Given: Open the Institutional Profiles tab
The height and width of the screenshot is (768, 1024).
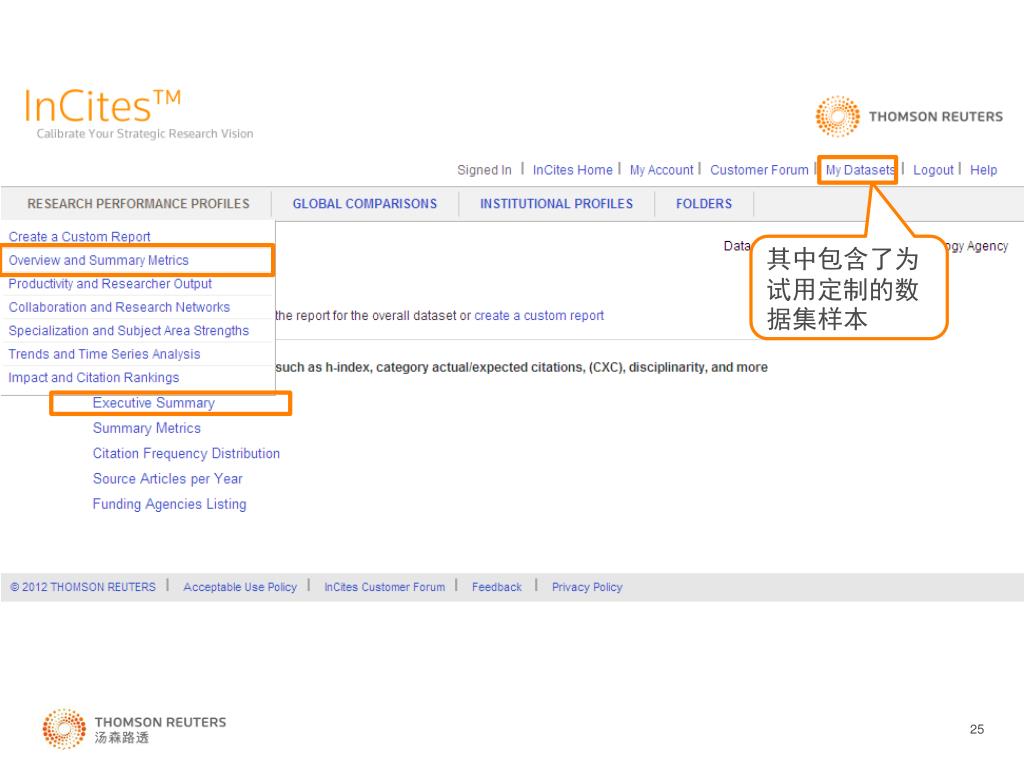Looking at the screenshot, I should click(x=556, y=204).
